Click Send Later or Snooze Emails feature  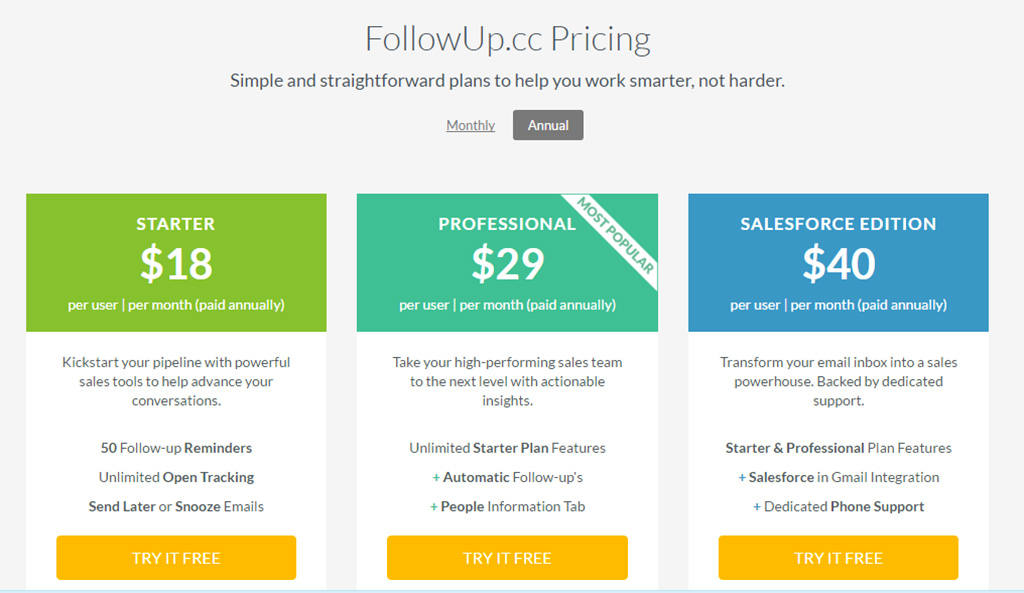click(x=176, y=506)
